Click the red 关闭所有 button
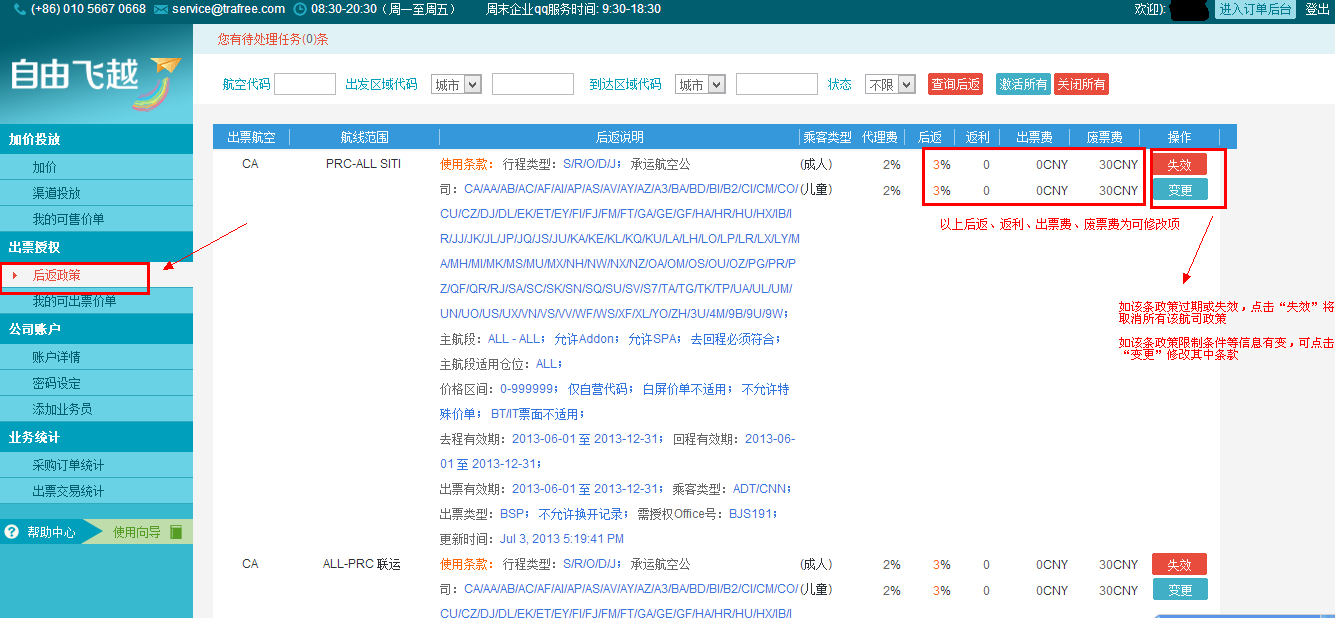 (x=1081, y=85)
